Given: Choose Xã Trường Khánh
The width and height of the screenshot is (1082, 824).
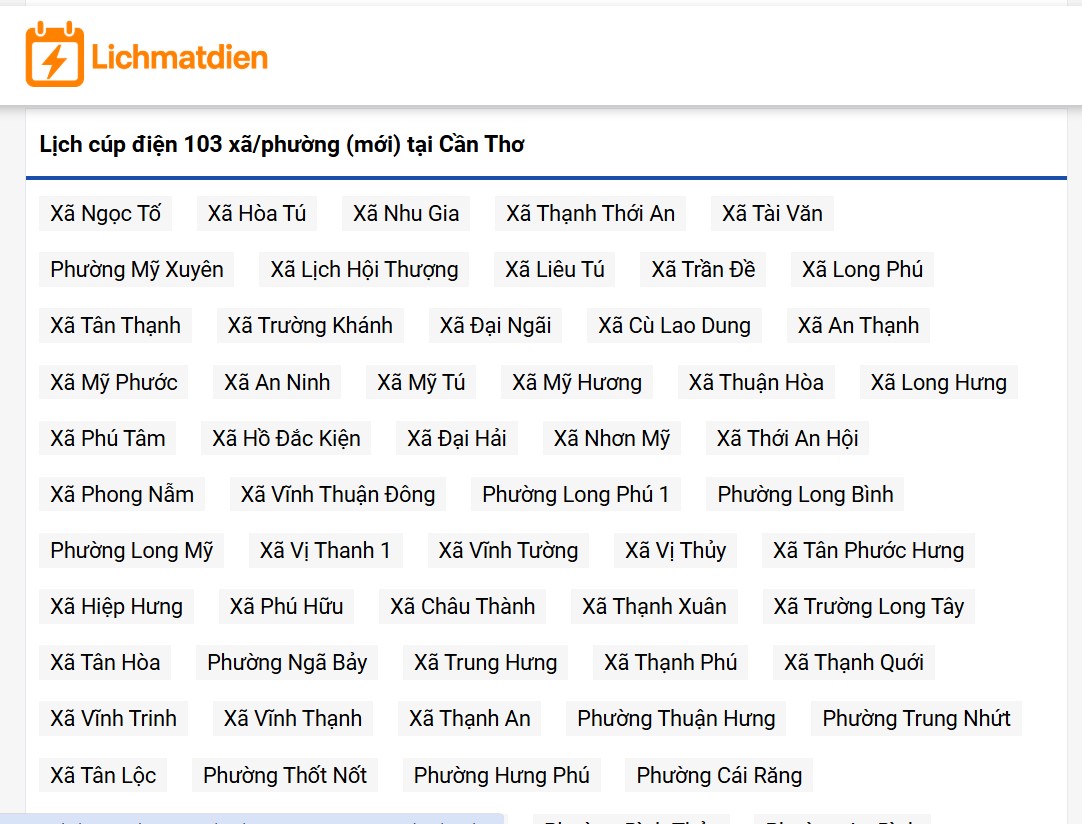Looking at the screenshot, I should point(311,325).
